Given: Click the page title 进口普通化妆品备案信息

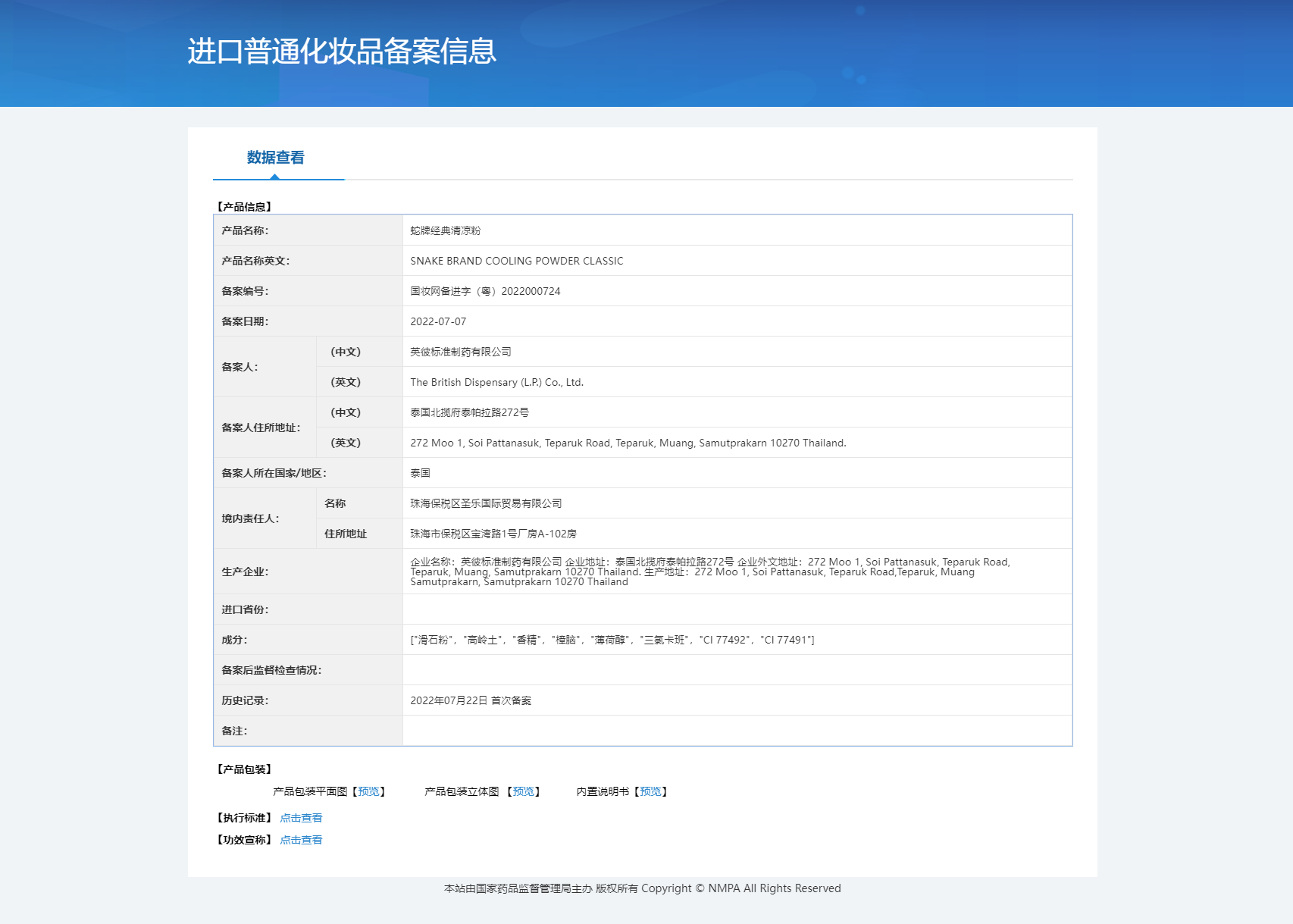Looking at the screenshot, I should [342, 52].
